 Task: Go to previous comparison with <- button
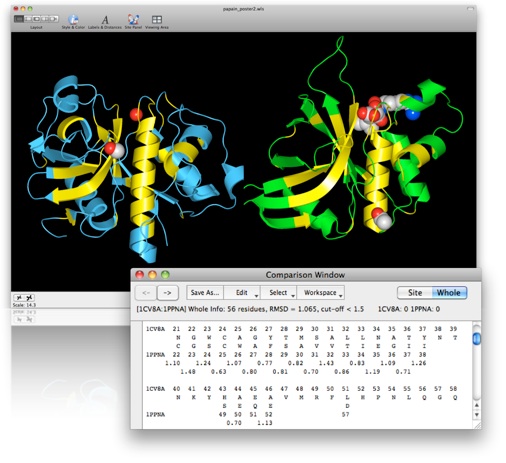point(146,293)
